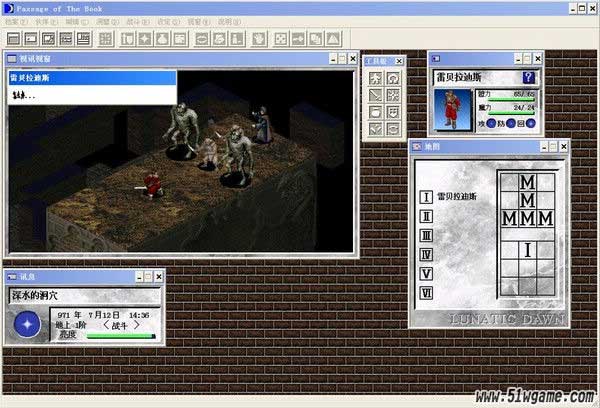Click the third window-layout toolbar icon
This screenshot has height=408, width=600.
coord(49,39)
